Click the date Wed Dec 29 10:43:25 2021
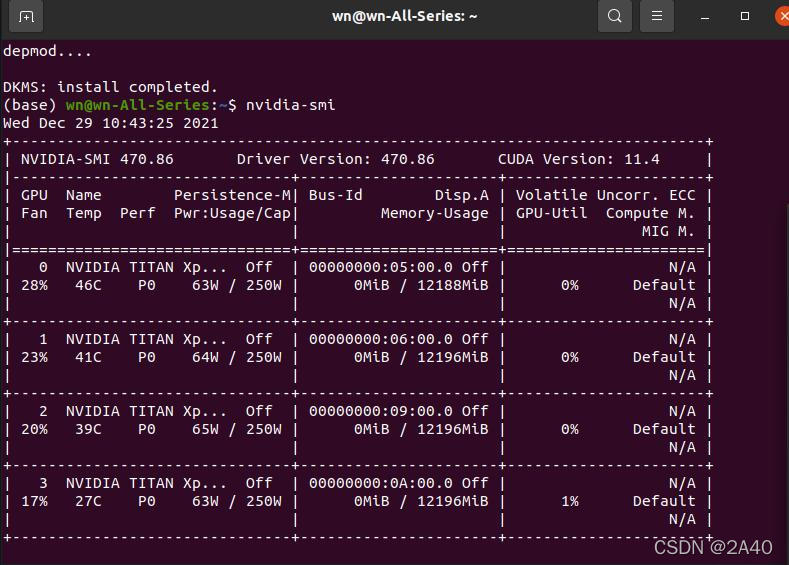The height and width of the screenshot is (565, 789). pos(111,123)
